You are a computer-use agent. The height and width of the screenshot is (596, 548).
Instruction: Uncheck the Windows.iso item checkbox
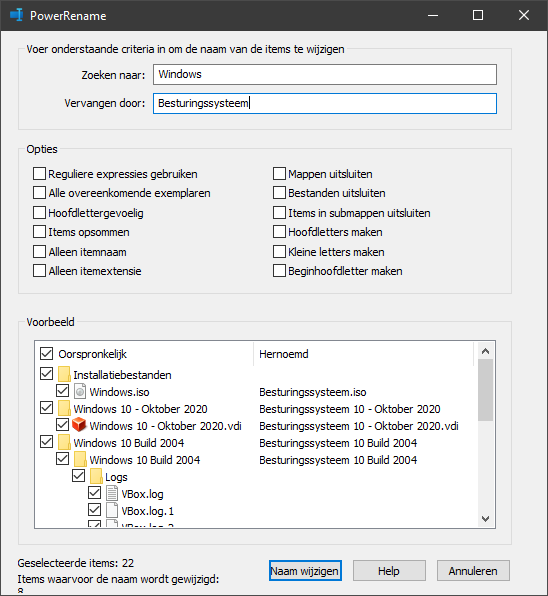pyautogui.click(x=62, y=390)
